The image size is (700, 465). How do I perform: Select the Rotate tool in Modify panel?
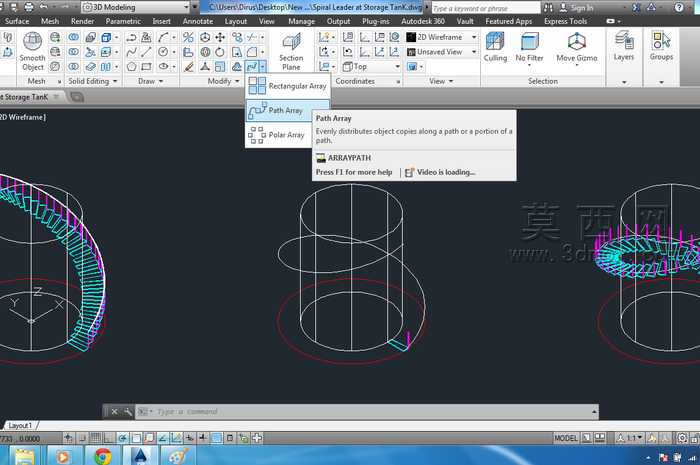220,52
